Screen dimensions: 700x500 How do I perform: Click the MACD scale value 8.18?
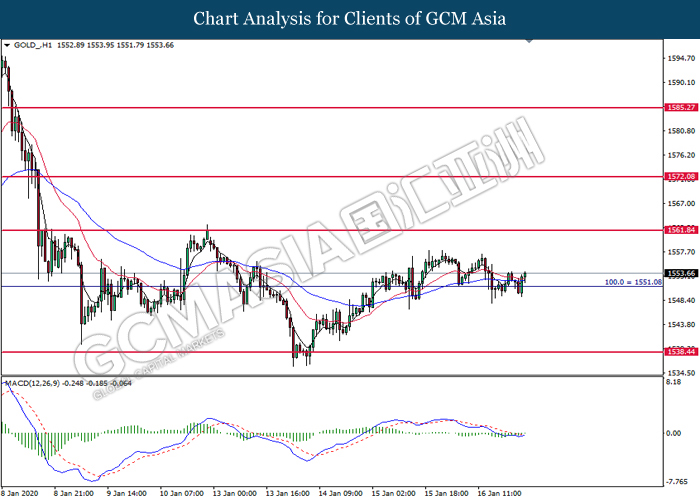click(x=674, y=382)
